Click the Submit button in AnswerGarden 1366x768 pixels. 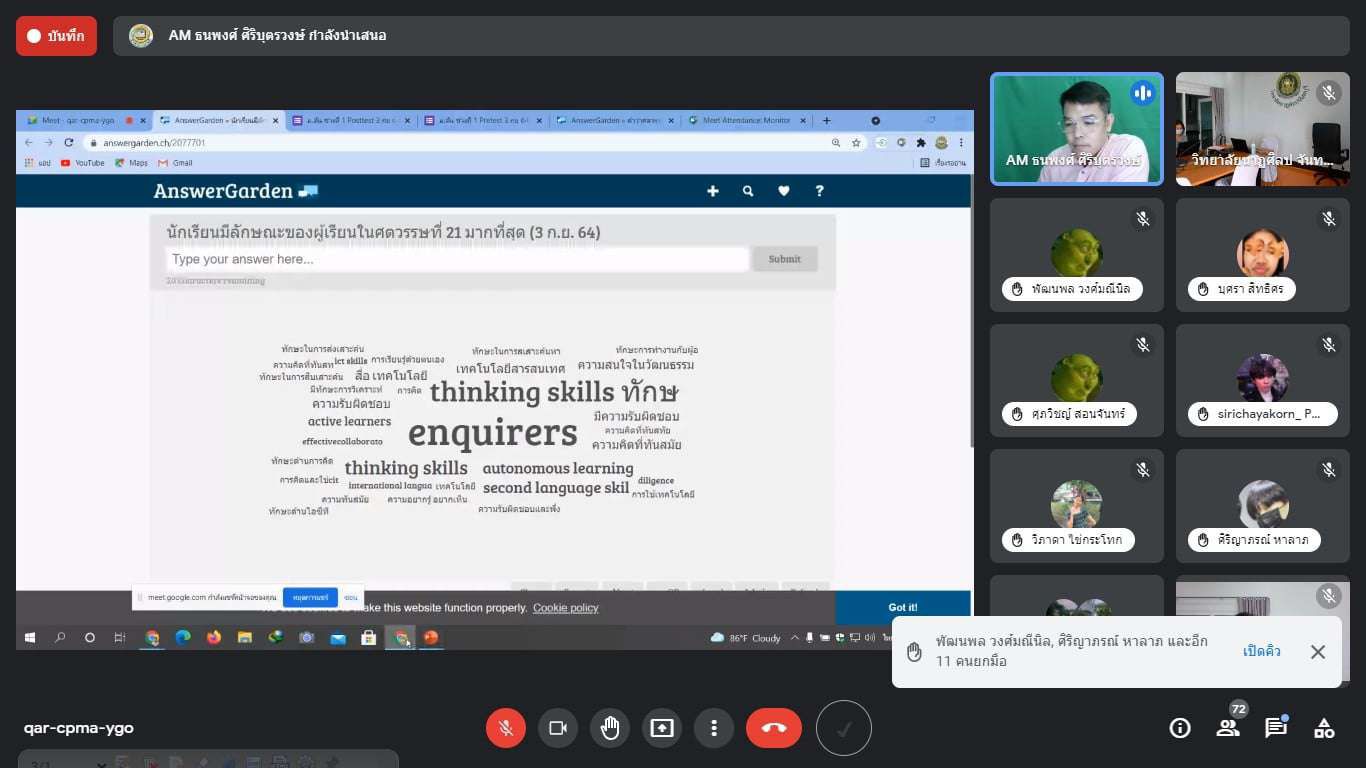[784, 259]
